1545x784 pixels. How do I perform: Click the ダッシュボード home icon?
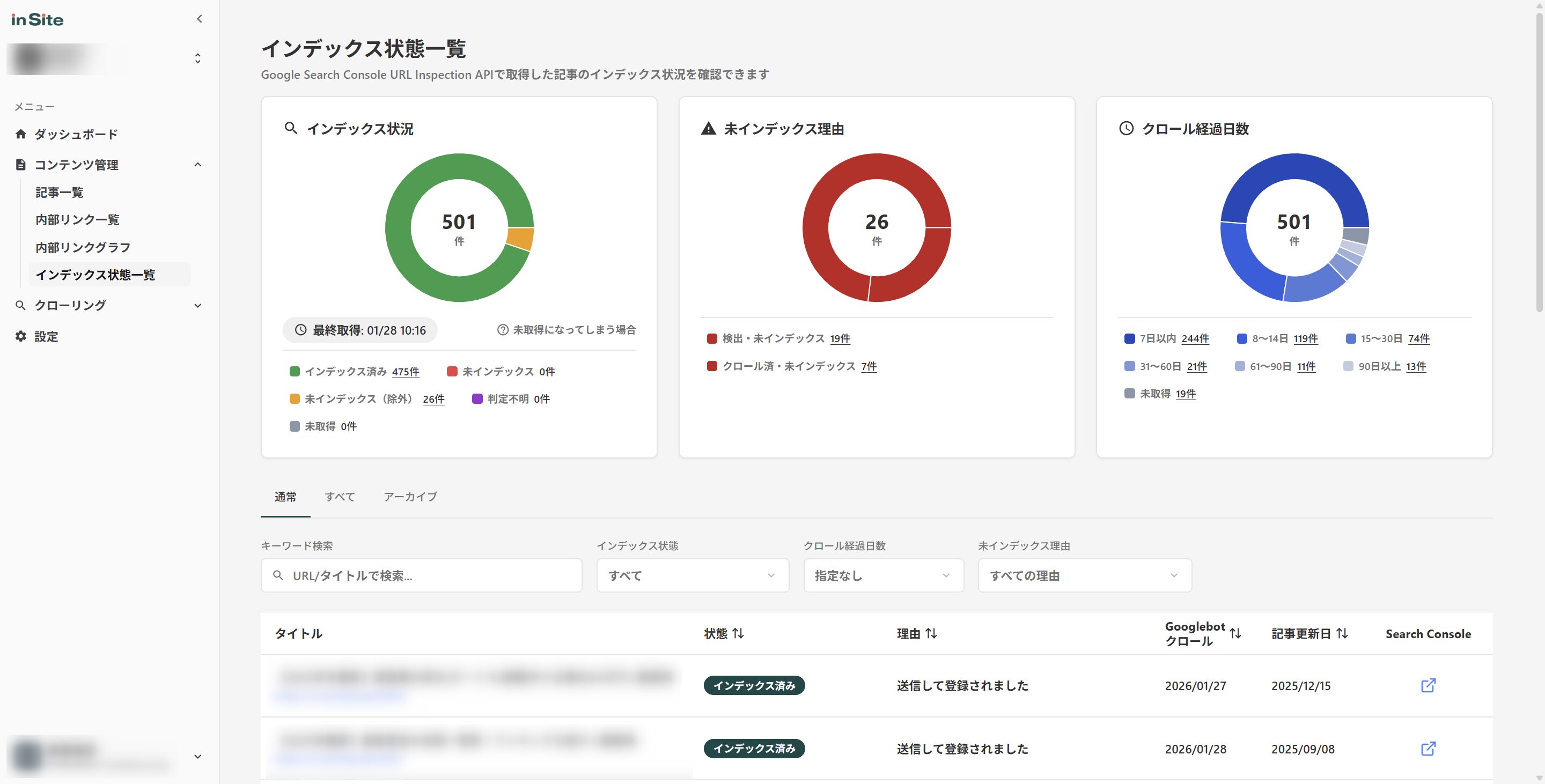21,134
